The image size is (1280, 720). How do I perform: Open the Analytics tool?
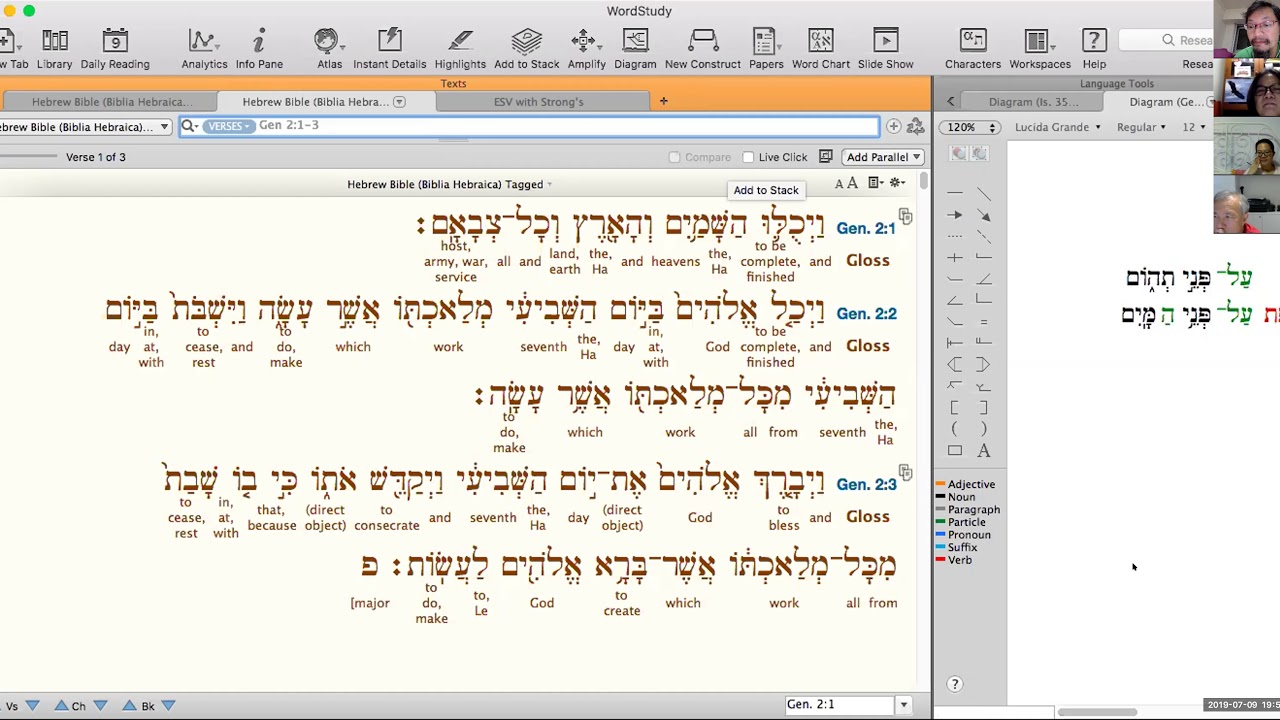pos(204,48)
